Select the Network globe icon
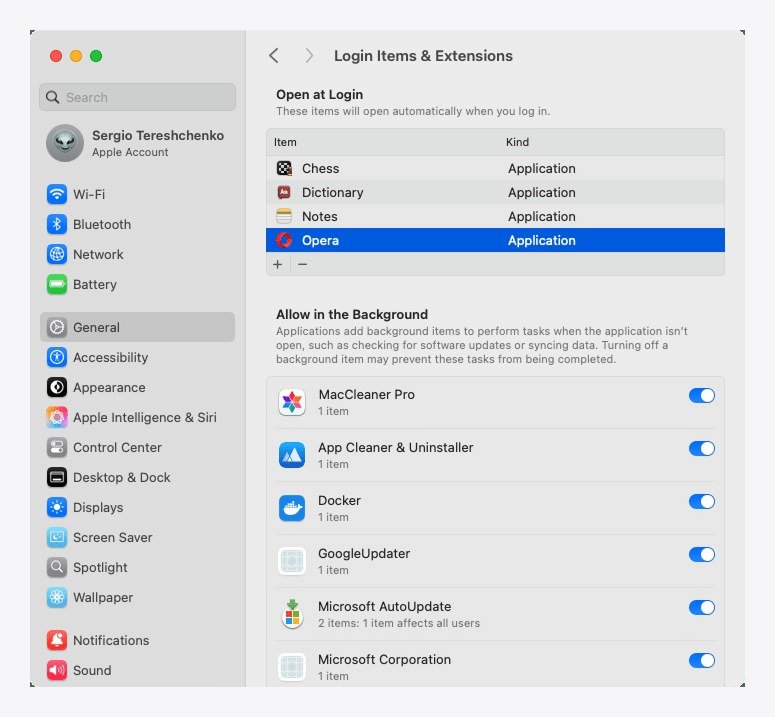 [57, 254]
